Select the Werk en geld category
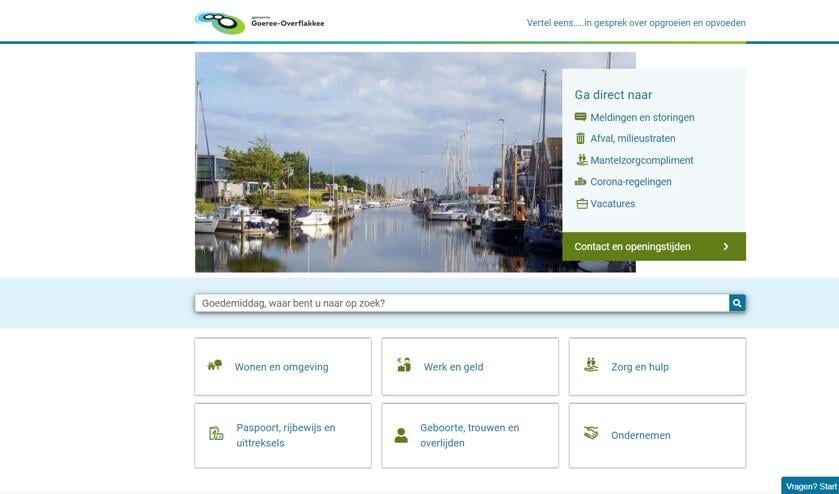This screenshot has height=494, width=839. pos(470,367)
